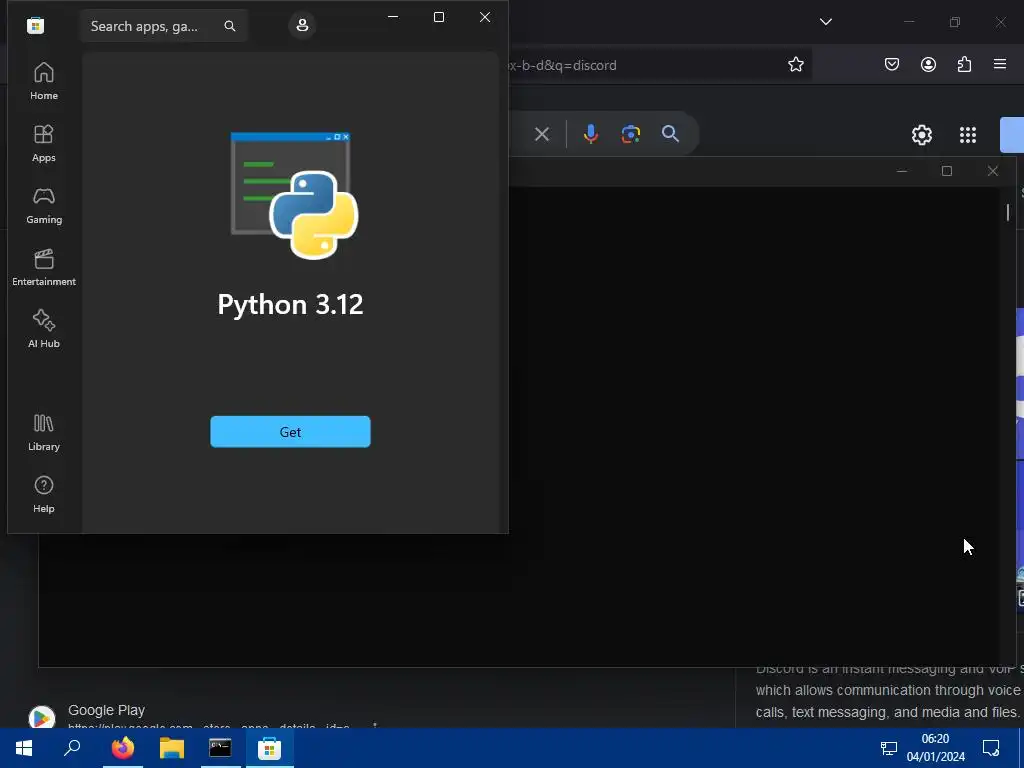Click the Microsoft Store logo icon
Screen dimensions: 1024x768
[x=35, y=25]
